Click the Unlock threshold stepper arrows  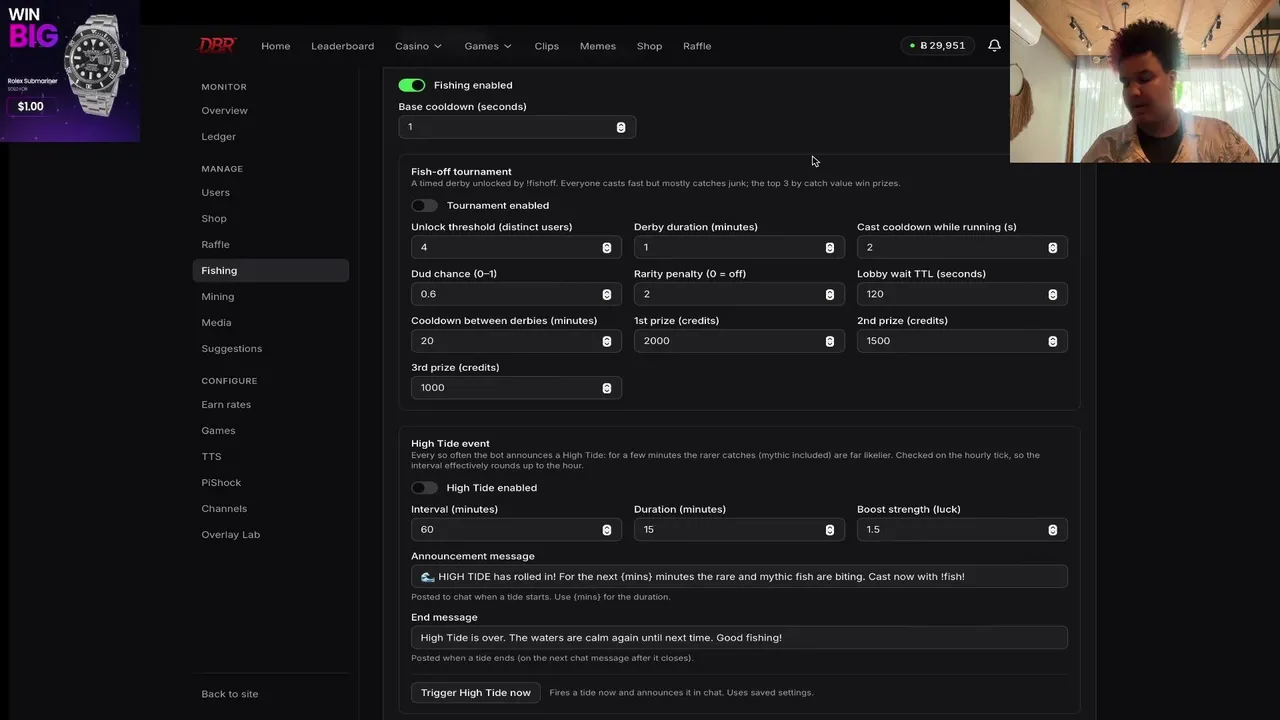[606, 247]
